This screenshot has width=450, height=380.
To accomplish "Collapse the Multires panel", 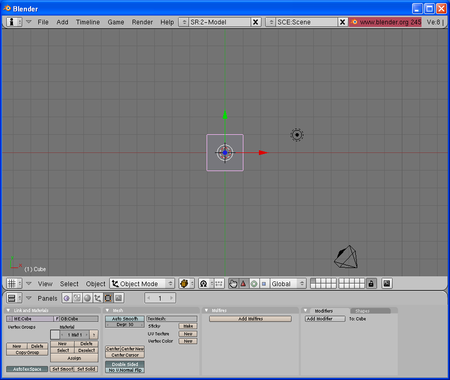I will point(206,310).
